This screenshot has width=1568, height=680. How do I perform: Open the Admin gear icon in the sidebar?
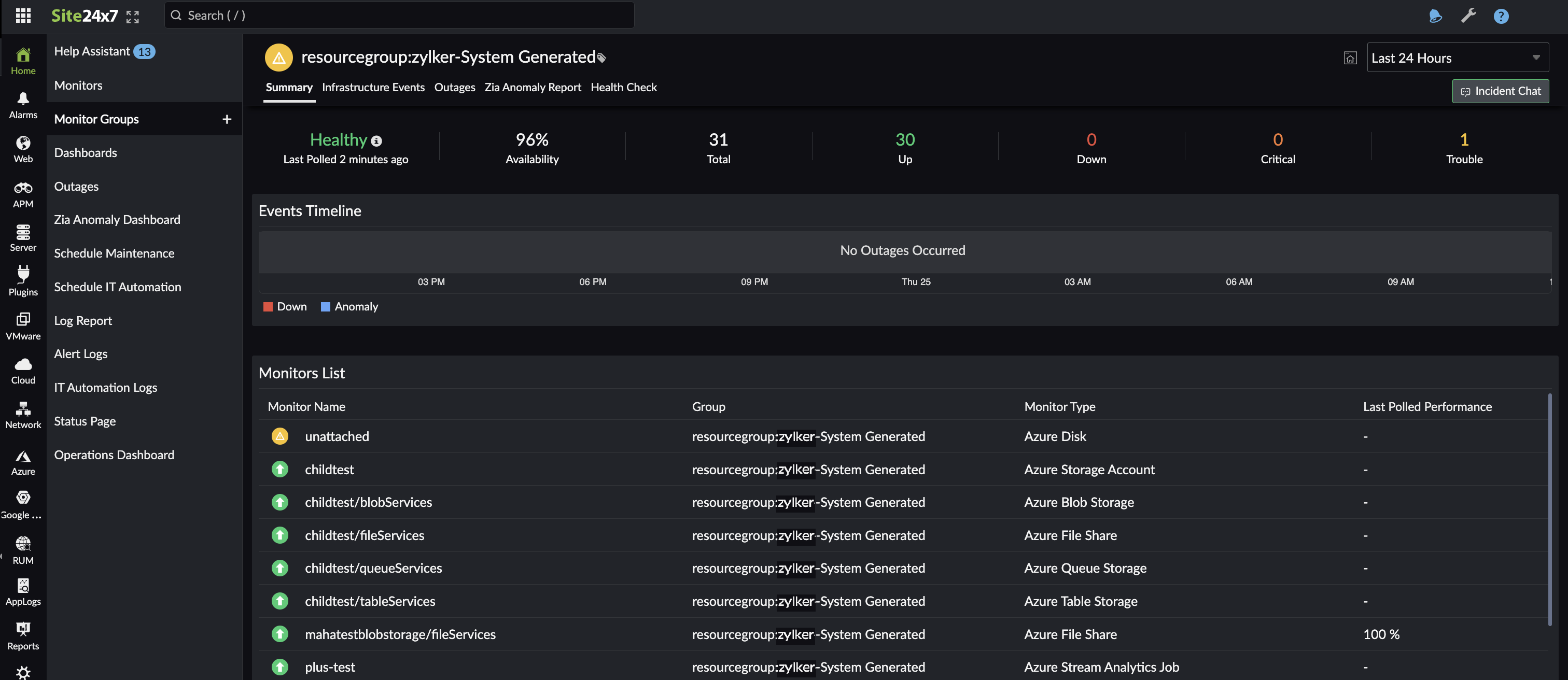[23, 673]
